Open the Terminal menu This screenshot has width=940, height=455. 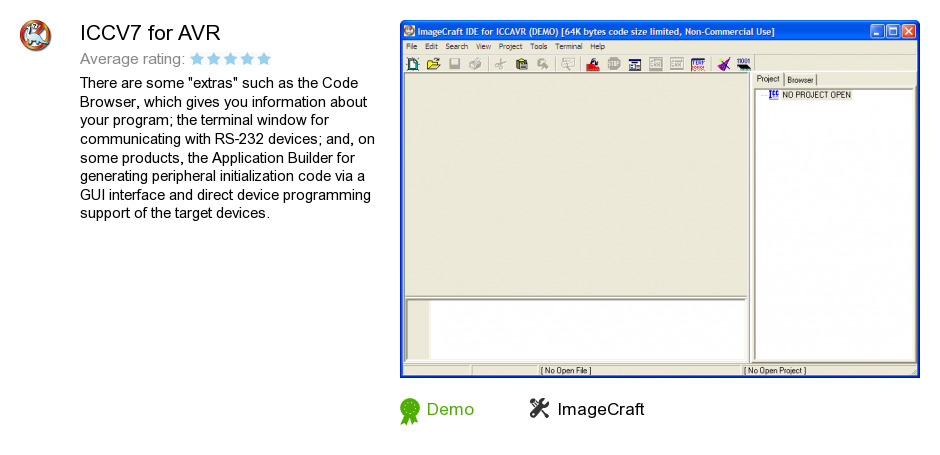point(569,46)
